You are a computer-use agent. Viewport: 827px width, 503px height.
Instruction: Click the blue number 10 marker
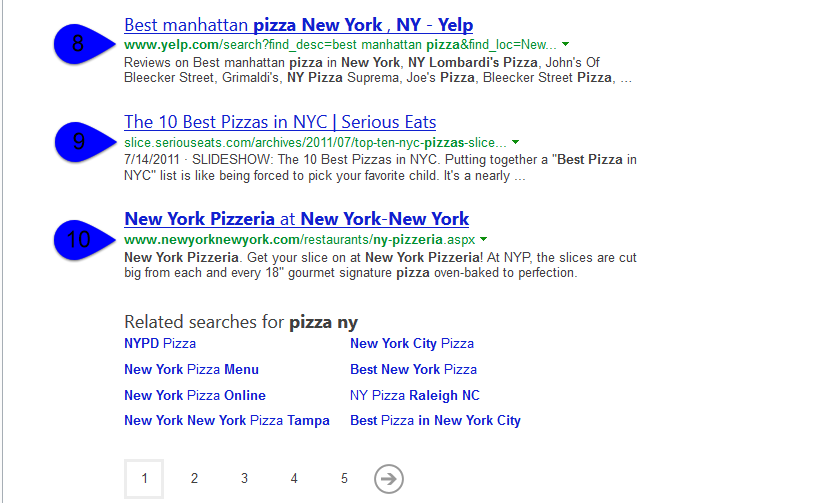pos(80,238)
